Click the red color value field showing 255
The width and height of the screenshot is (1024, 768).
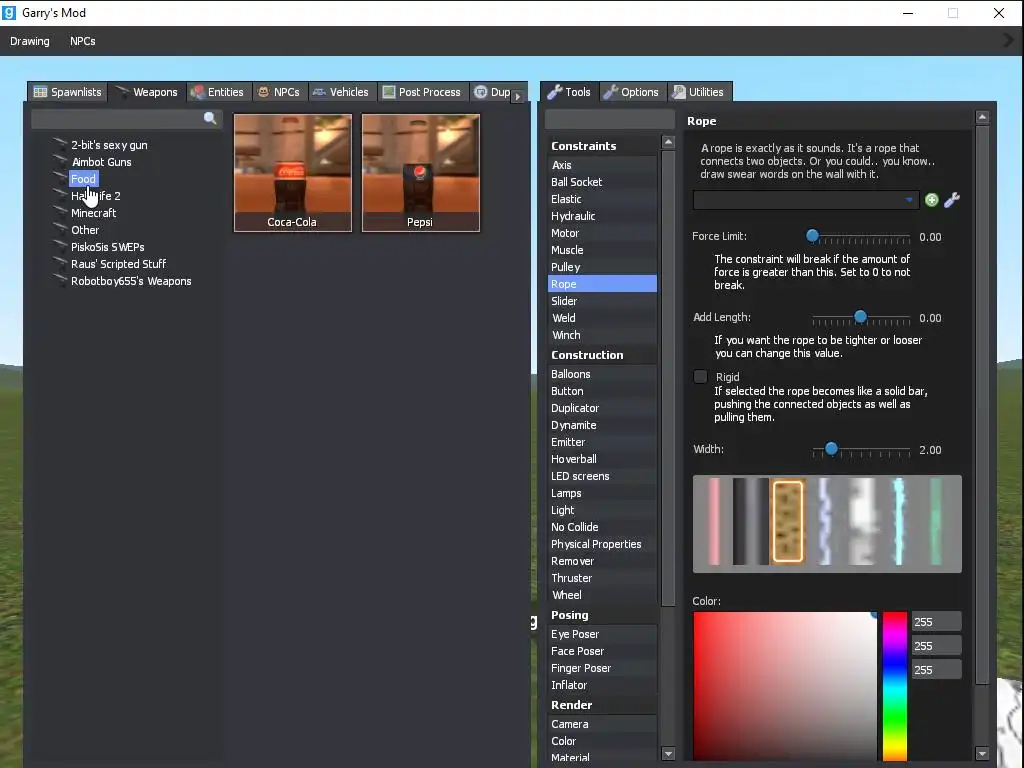936,622
